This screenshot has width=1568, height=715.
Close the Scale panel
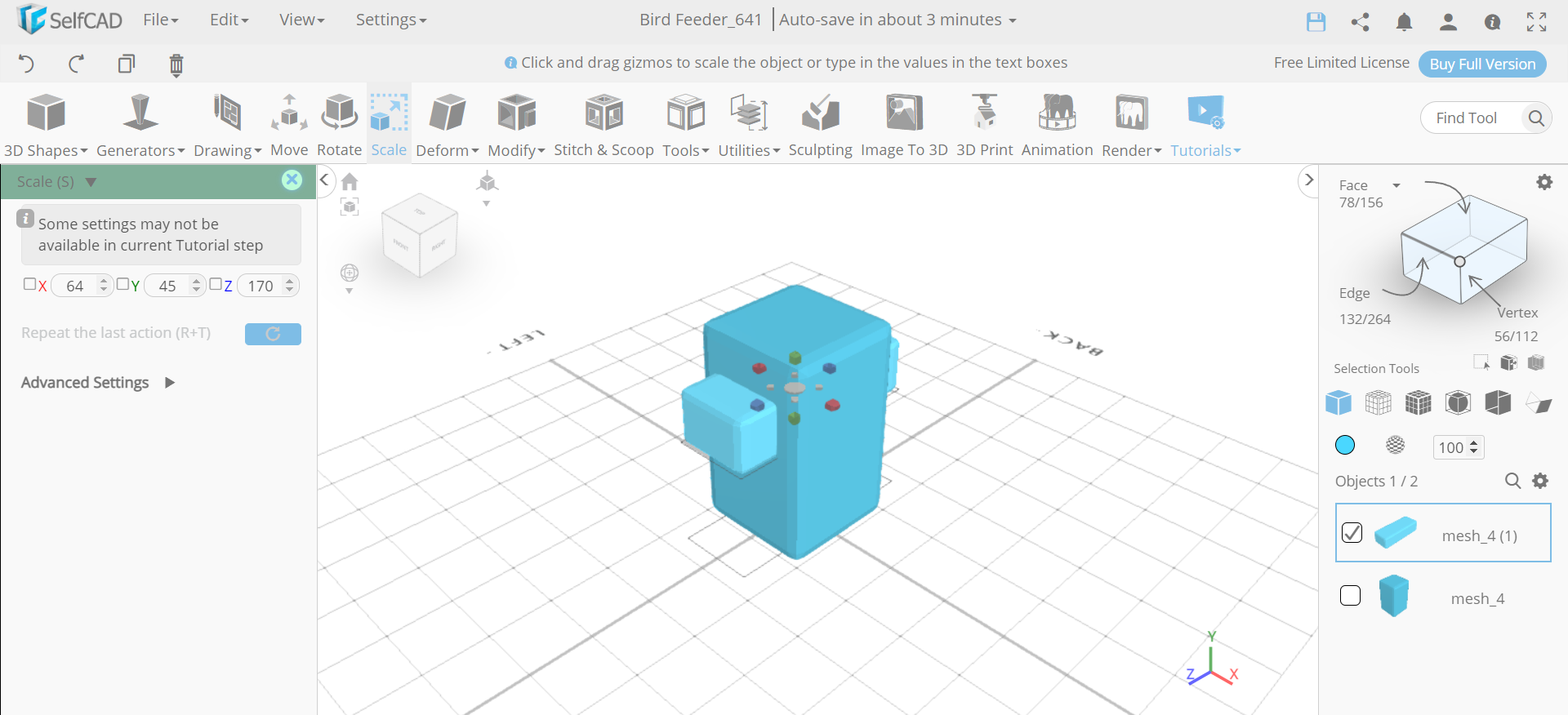(x=292, y=180)
